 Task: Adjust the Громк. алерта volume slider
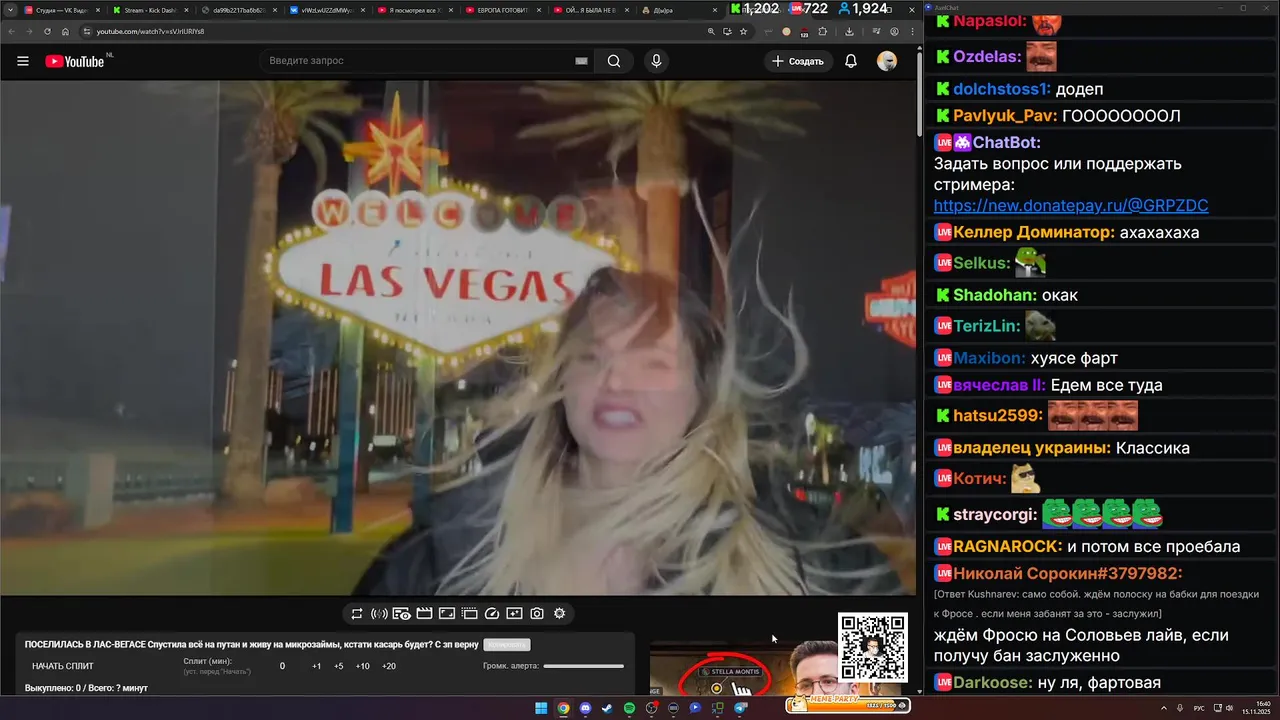pyautogui.click(x=584, y=666)
